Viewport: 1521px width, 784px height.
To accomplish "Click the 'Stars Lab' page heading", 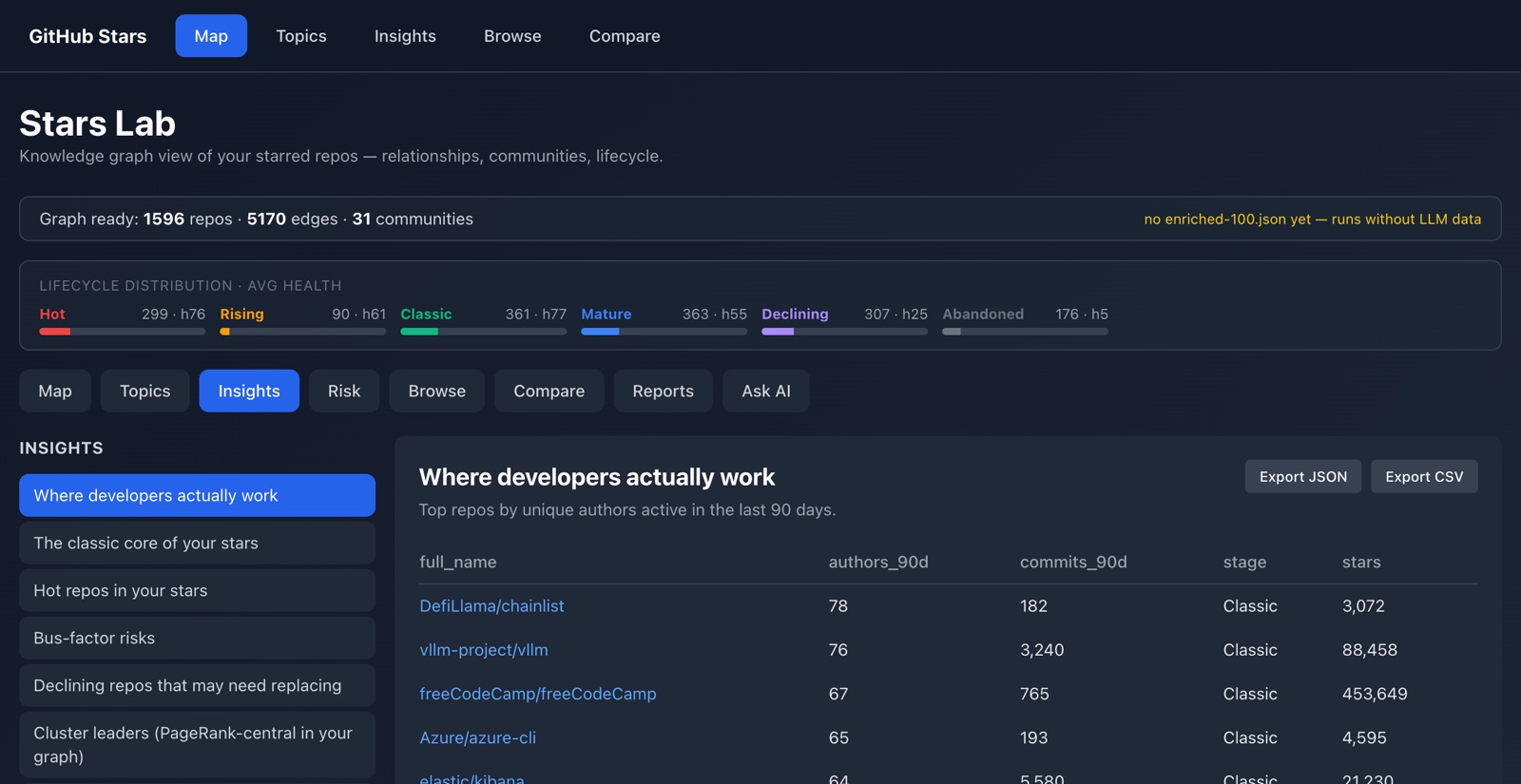I will coord(97,123).
